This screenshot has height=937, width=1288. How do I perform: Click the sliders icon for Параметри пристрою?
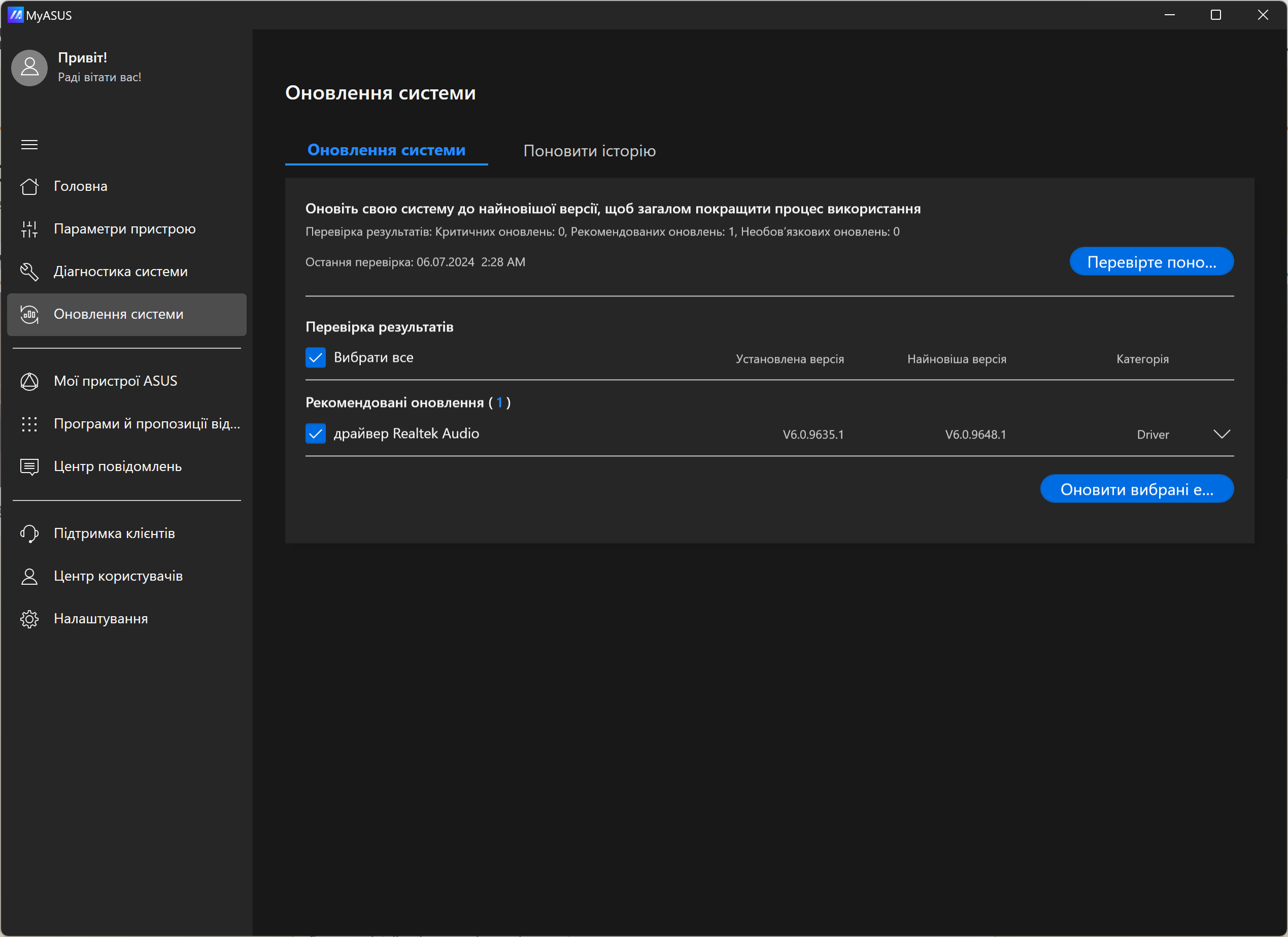(29, 229)
